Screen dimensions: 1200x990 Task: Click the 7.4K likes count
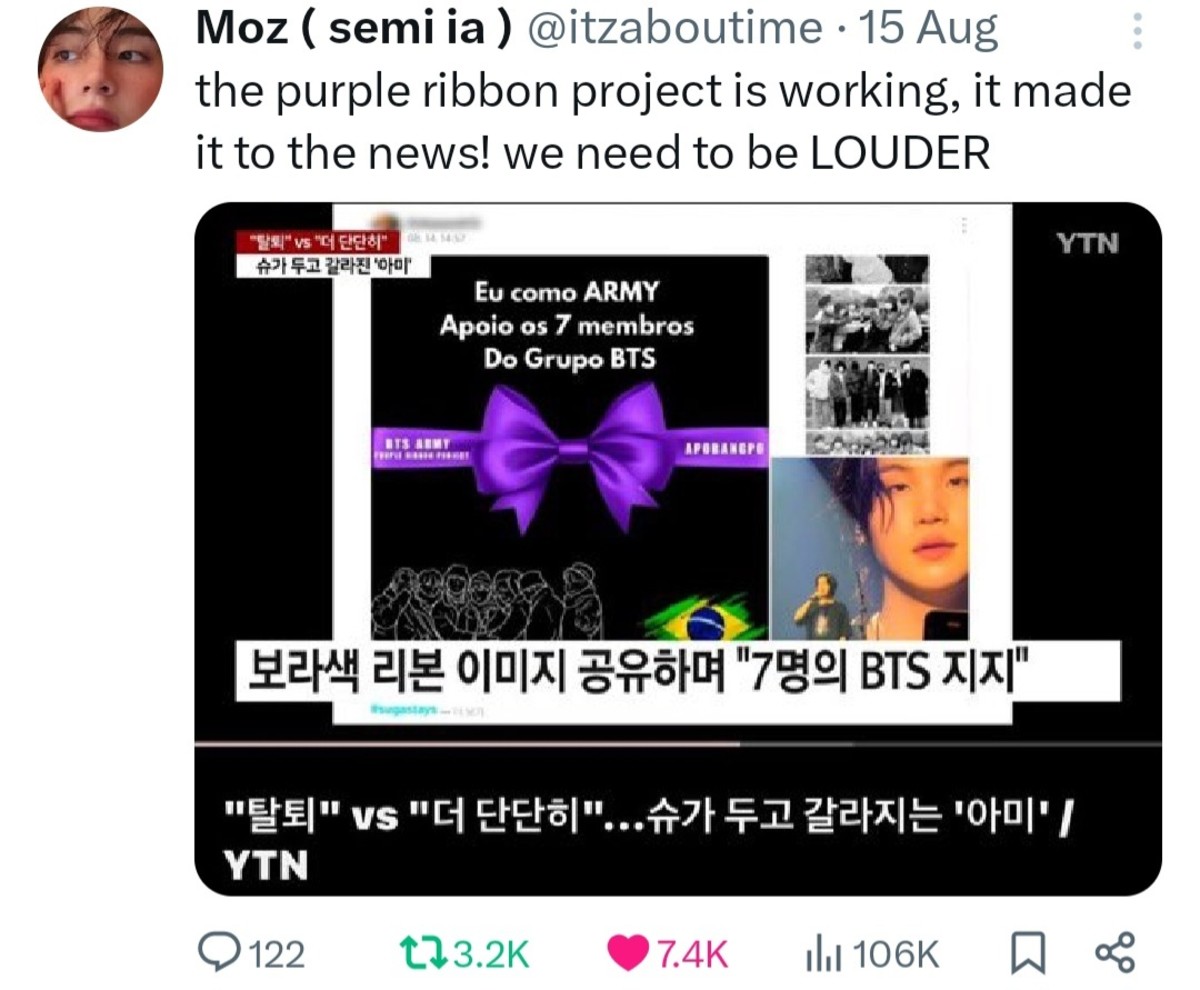691,954
